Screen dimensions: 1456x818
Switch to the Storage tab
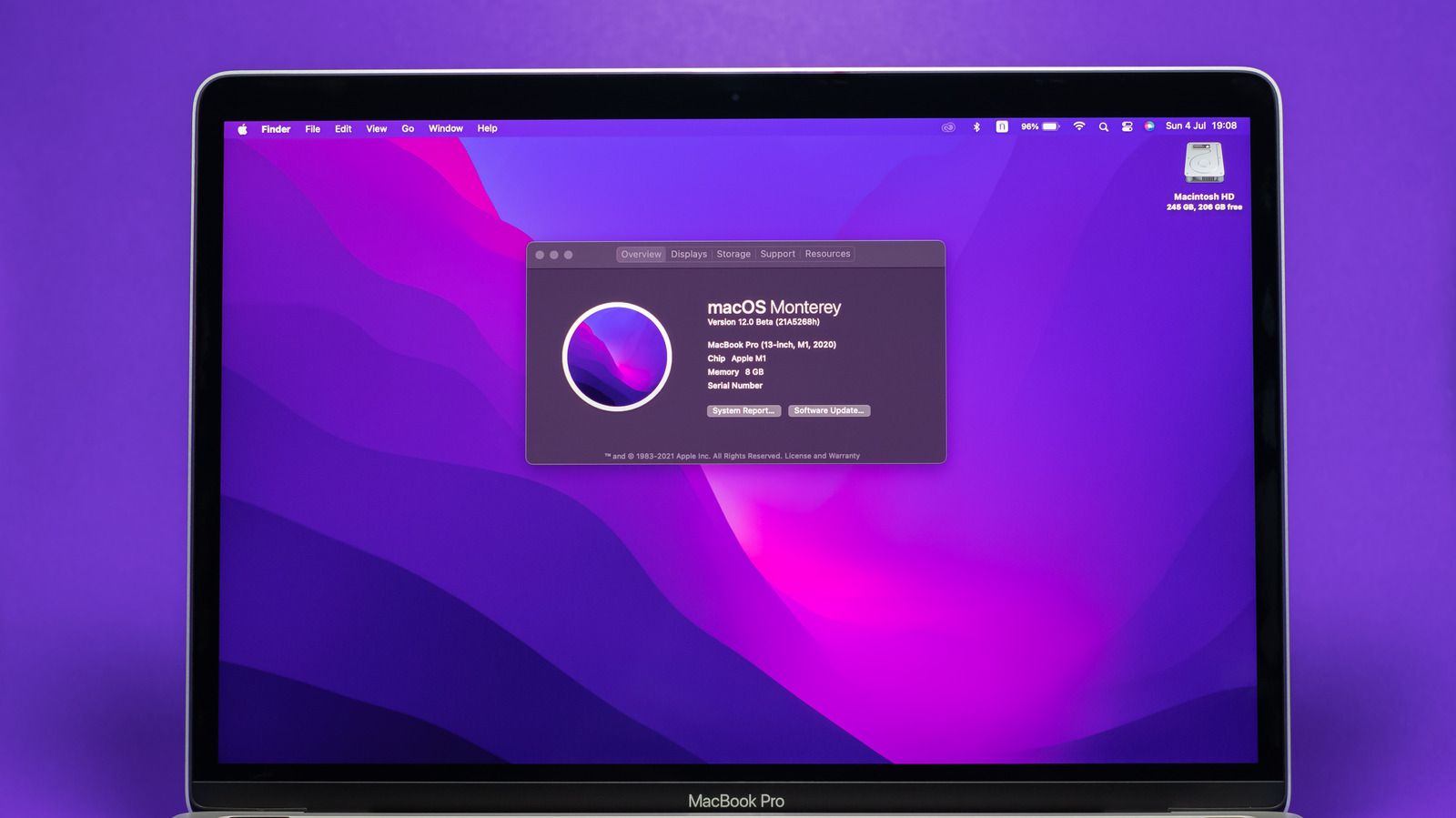tap(733, 255)
